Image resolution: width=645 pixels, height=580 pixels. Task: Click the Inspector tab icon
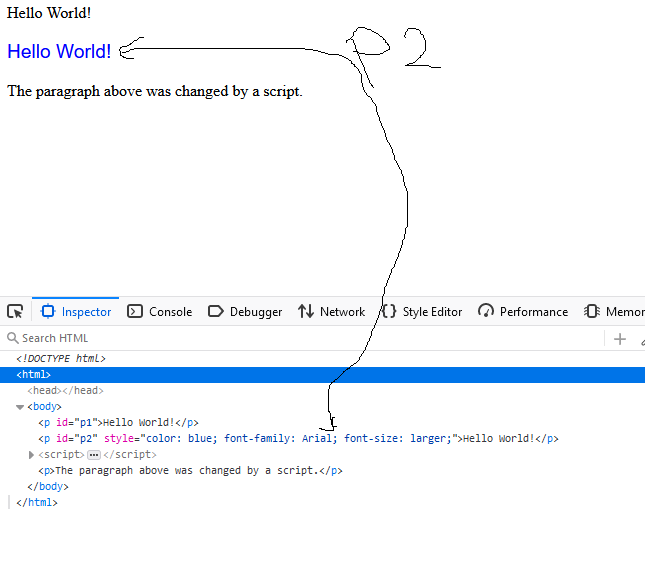point(48,311)
